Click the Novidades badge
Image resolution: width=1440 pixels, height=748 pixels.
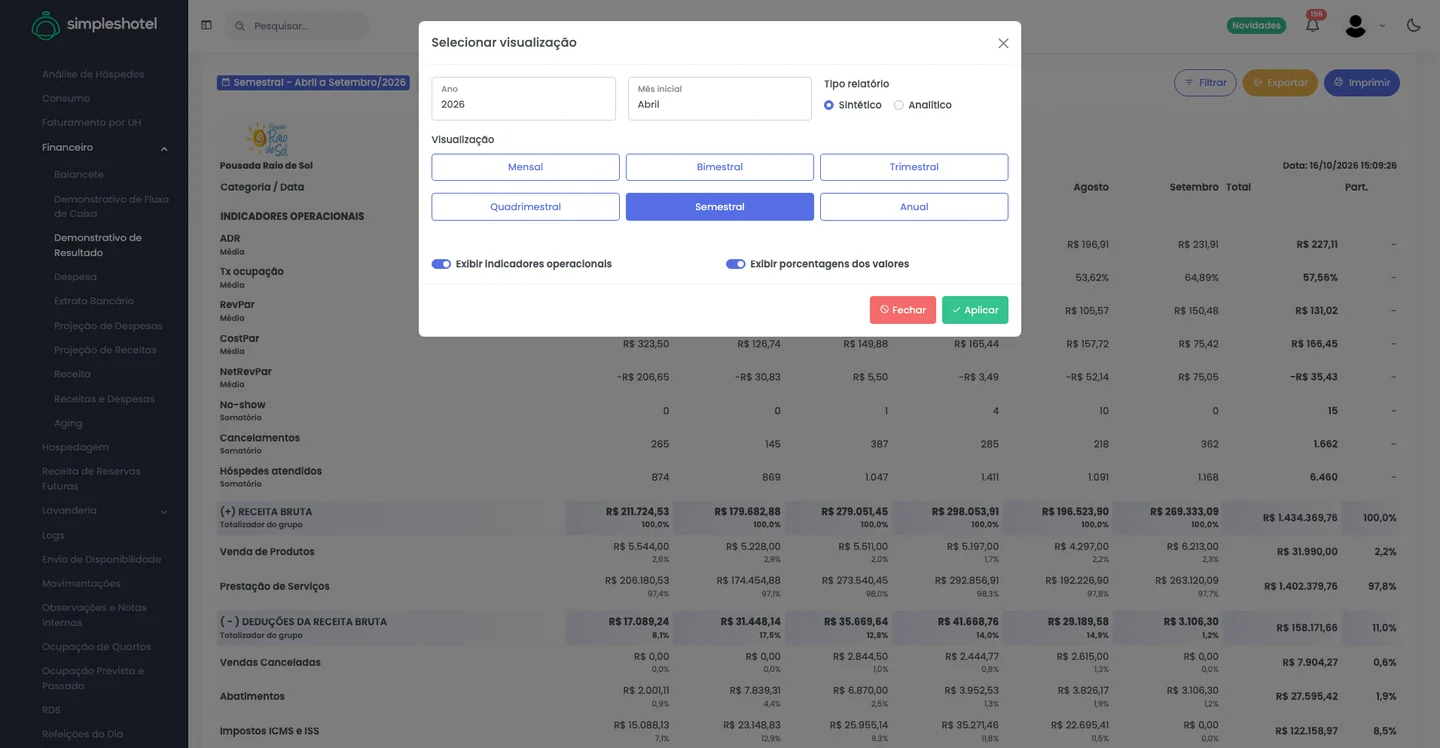1256,25
